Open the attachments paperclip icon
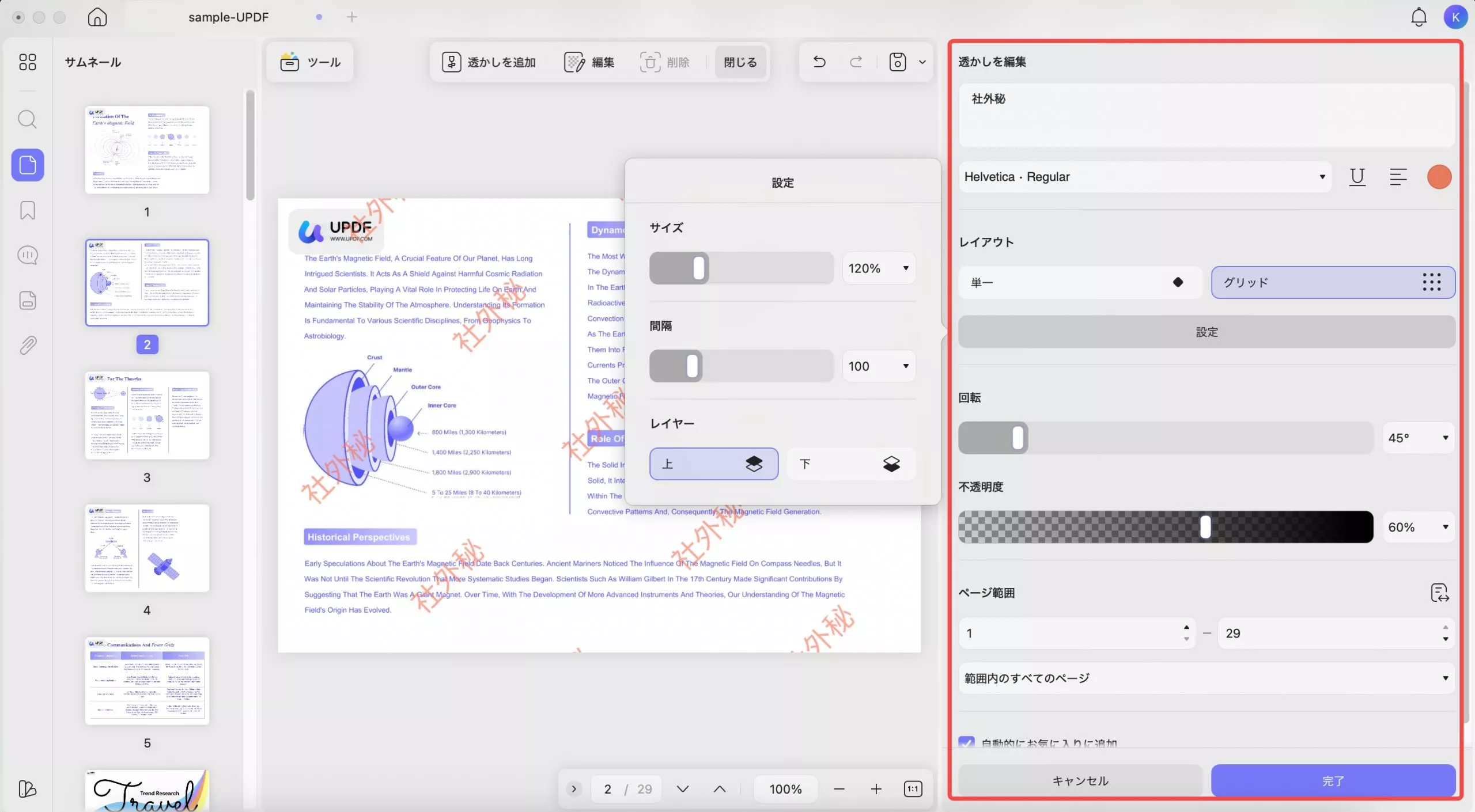The height and width of the screenshot is (812, 1475). point(27,346)
